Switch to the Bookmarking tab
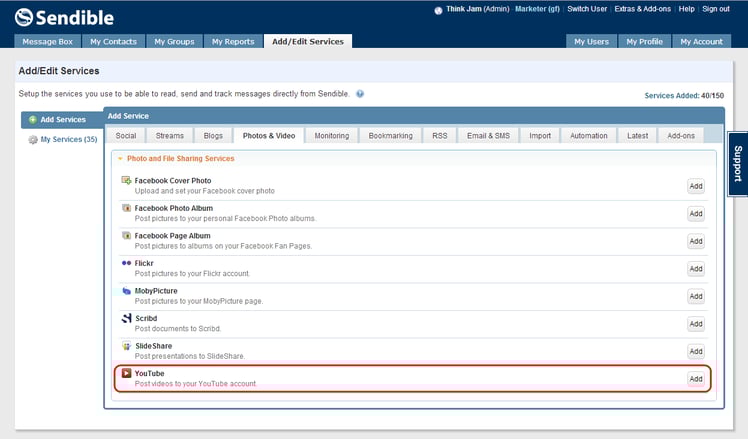 pyautogui.click(x=391, y=136)
